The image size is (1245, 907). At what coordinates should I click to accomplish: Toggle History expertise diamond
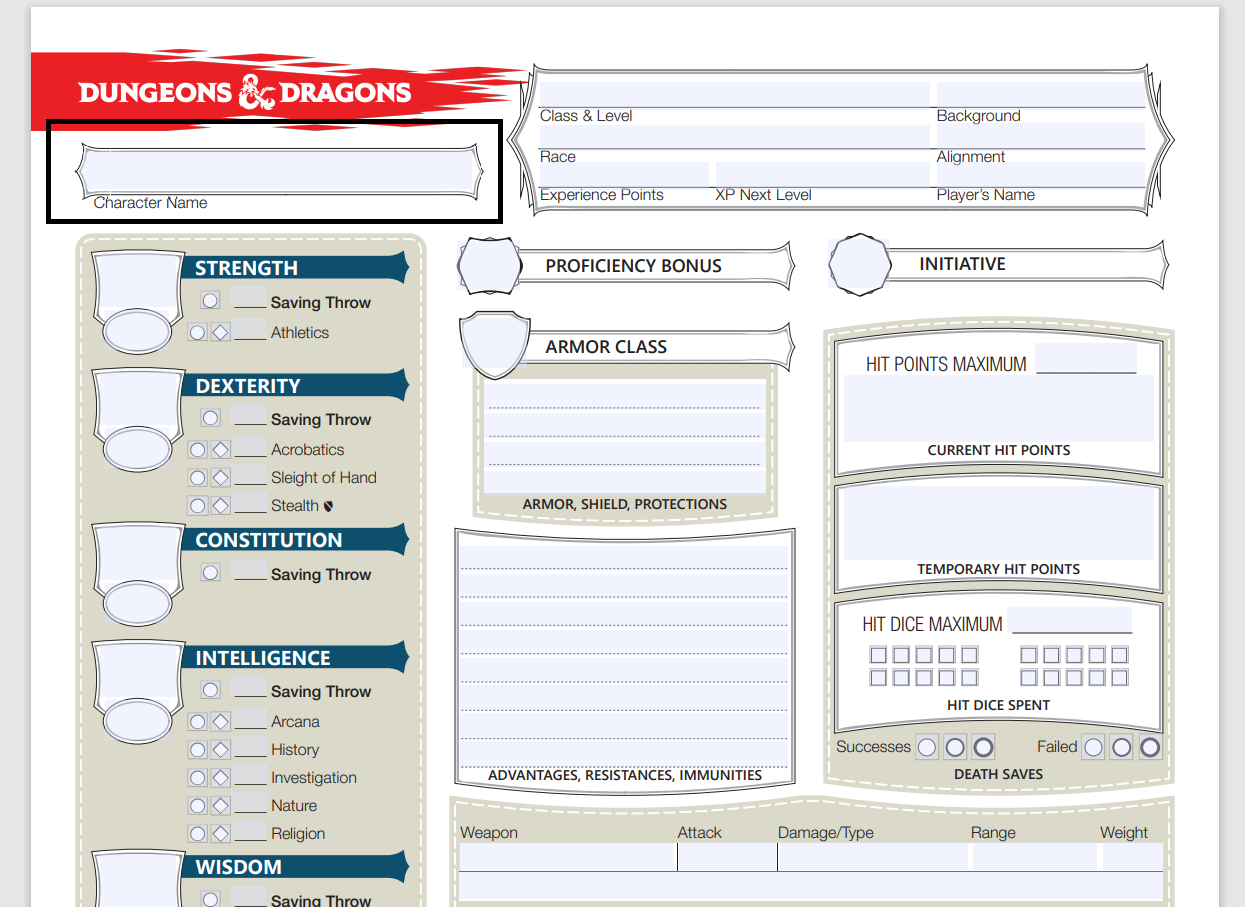coord(221,750)
